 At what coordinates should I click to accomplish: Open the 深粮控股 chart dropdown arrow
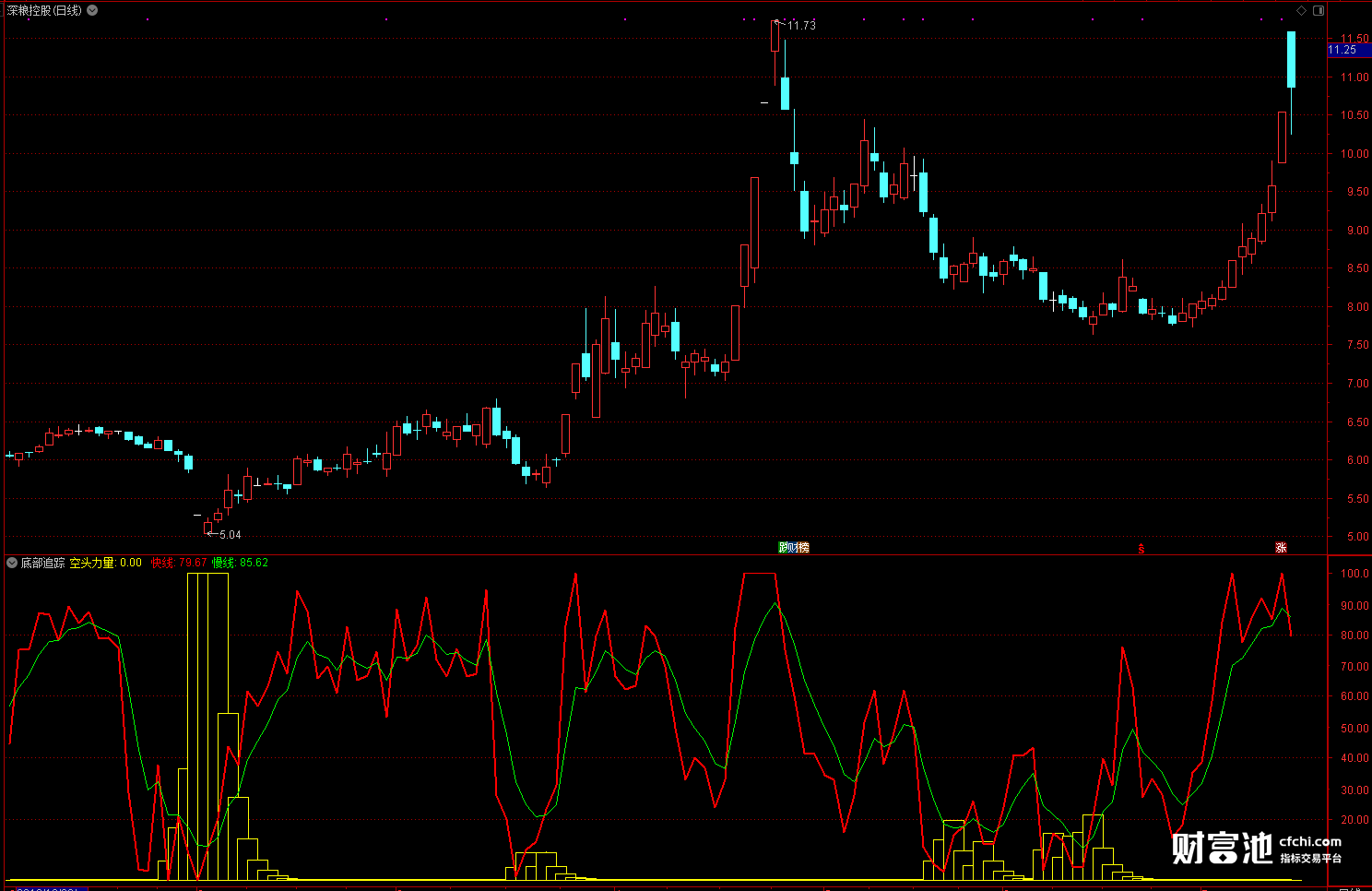pyautogui.click(x=92, y=10)
